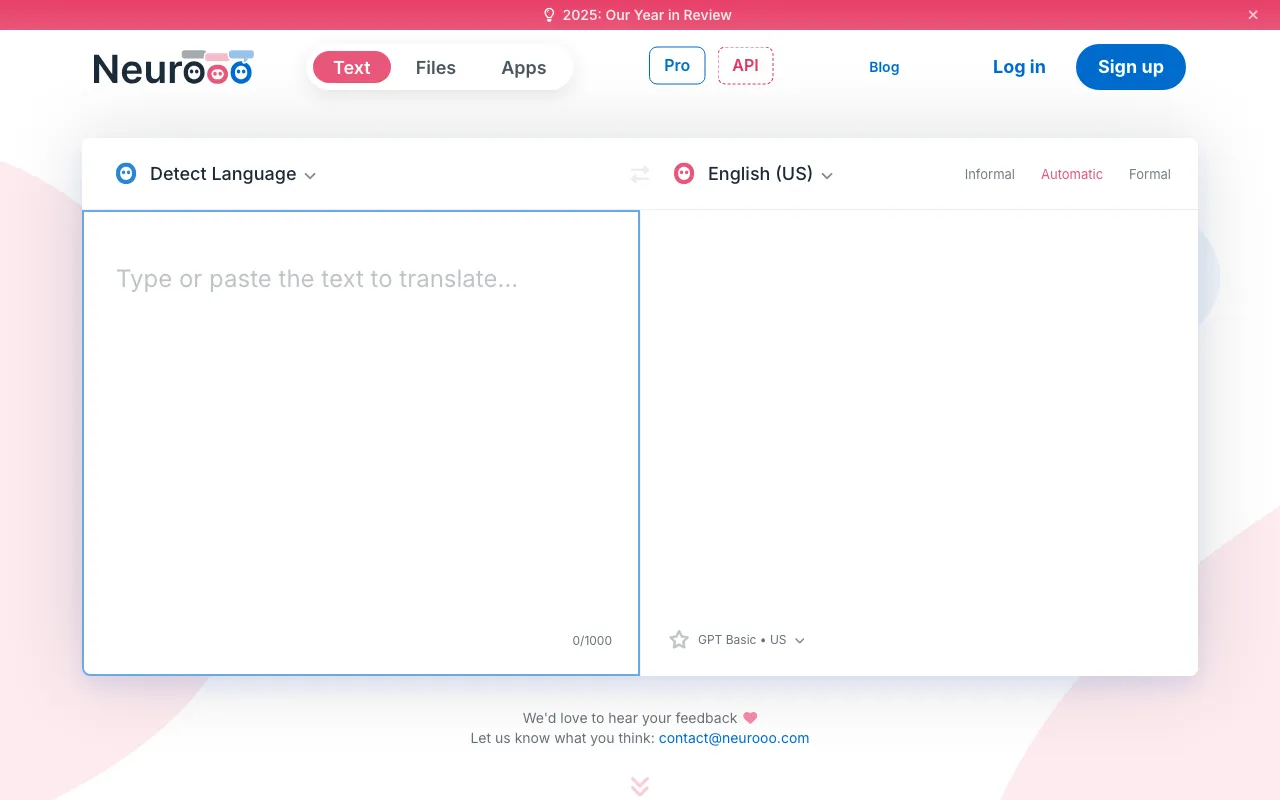1280x800 pixels.
Task: Switch to the Files tab
Action: point(436,67)
